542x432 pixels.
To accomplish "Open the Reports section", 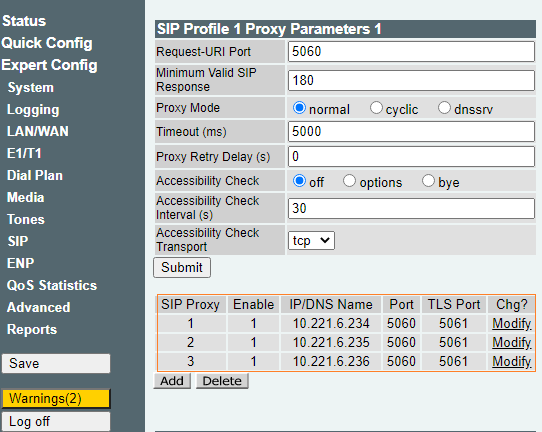I will [32, 330].
